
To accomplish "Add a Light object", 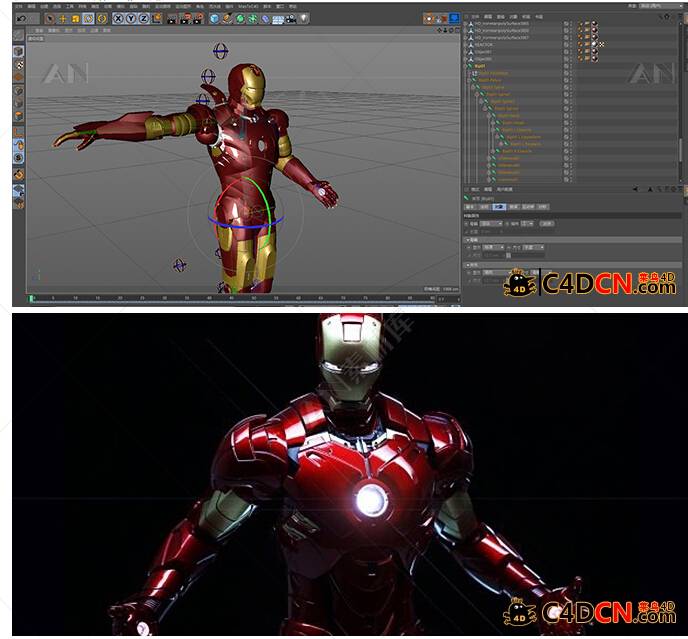I will tap(304, 18).
